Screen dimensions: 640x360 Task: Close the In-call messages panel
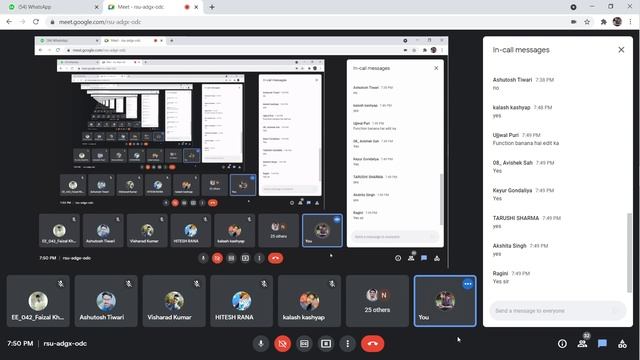pyautogui.click(x=621, y=50)
